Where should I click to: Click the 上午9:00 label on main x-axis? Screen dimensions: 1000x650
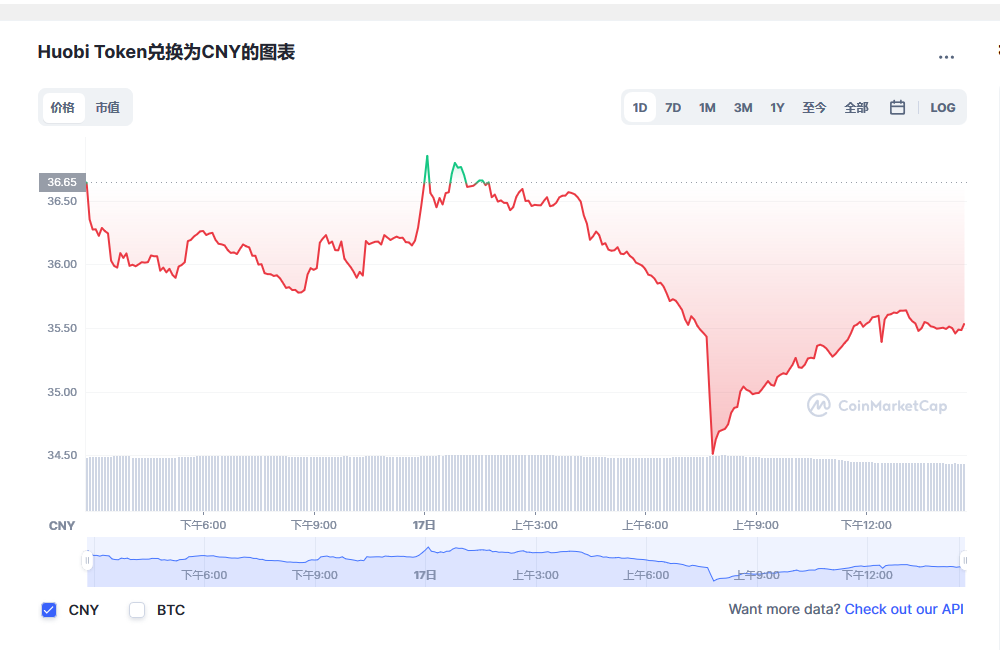point(756,525)
